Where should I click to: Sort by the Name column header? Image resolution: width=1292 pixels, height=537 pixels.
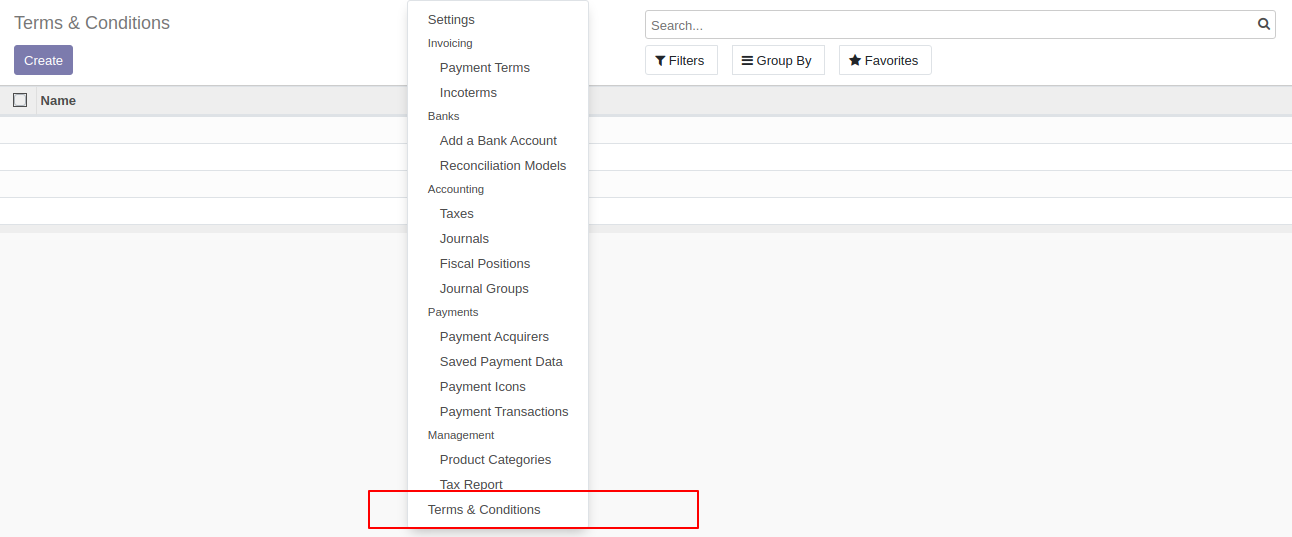[59, 101]
